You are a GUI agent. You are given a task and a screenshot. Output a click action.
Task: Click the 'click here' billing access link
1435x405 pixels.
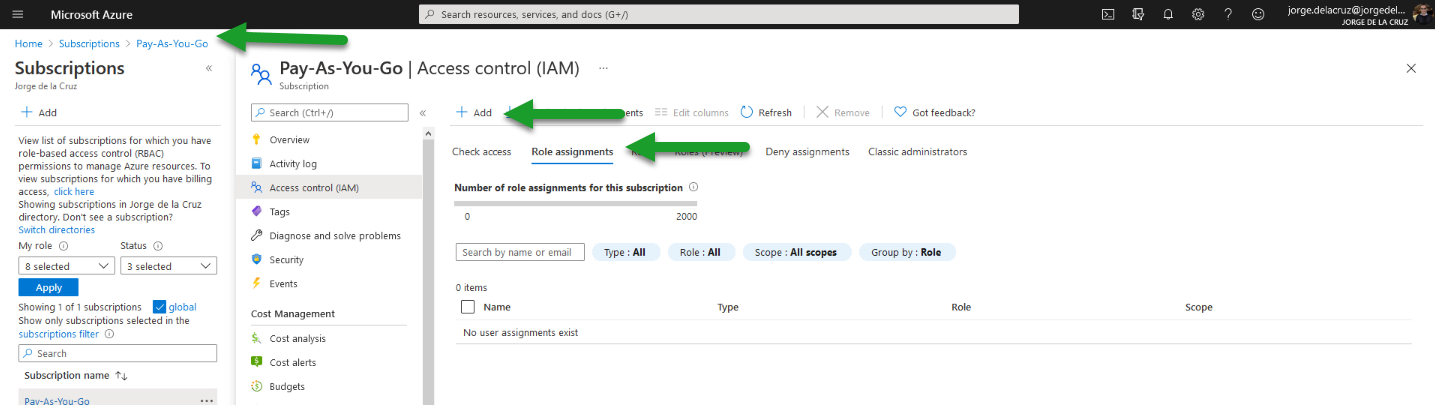tap(74, 191)
